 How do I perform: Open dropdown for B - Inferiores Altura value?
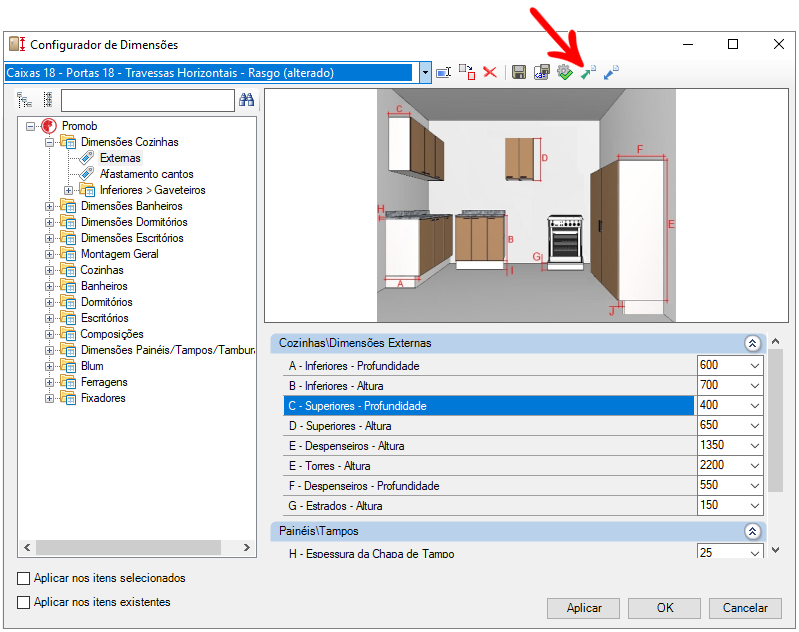click(x=755, y=385)
